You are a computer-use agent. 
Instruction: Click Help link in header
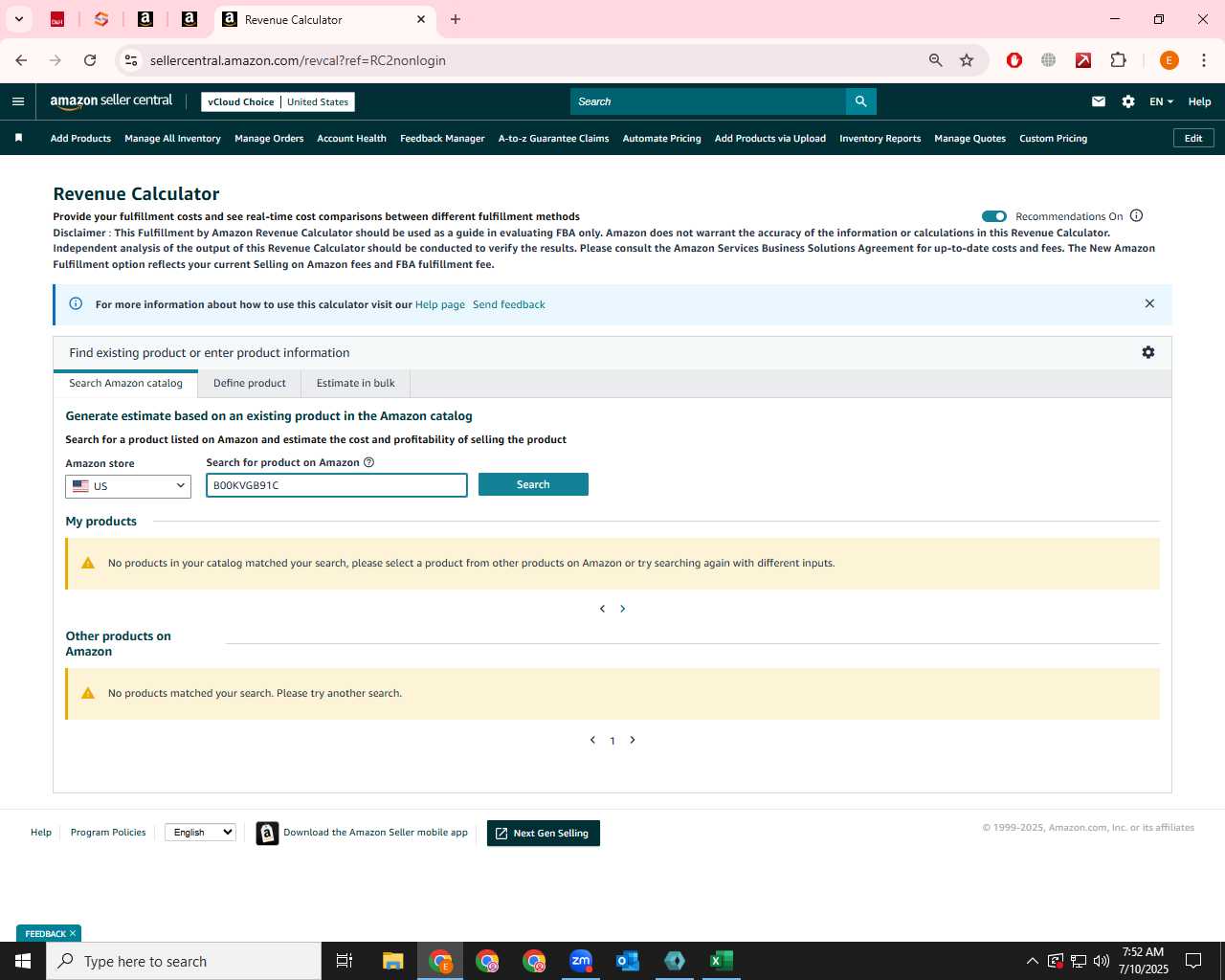coord(1199,101)
